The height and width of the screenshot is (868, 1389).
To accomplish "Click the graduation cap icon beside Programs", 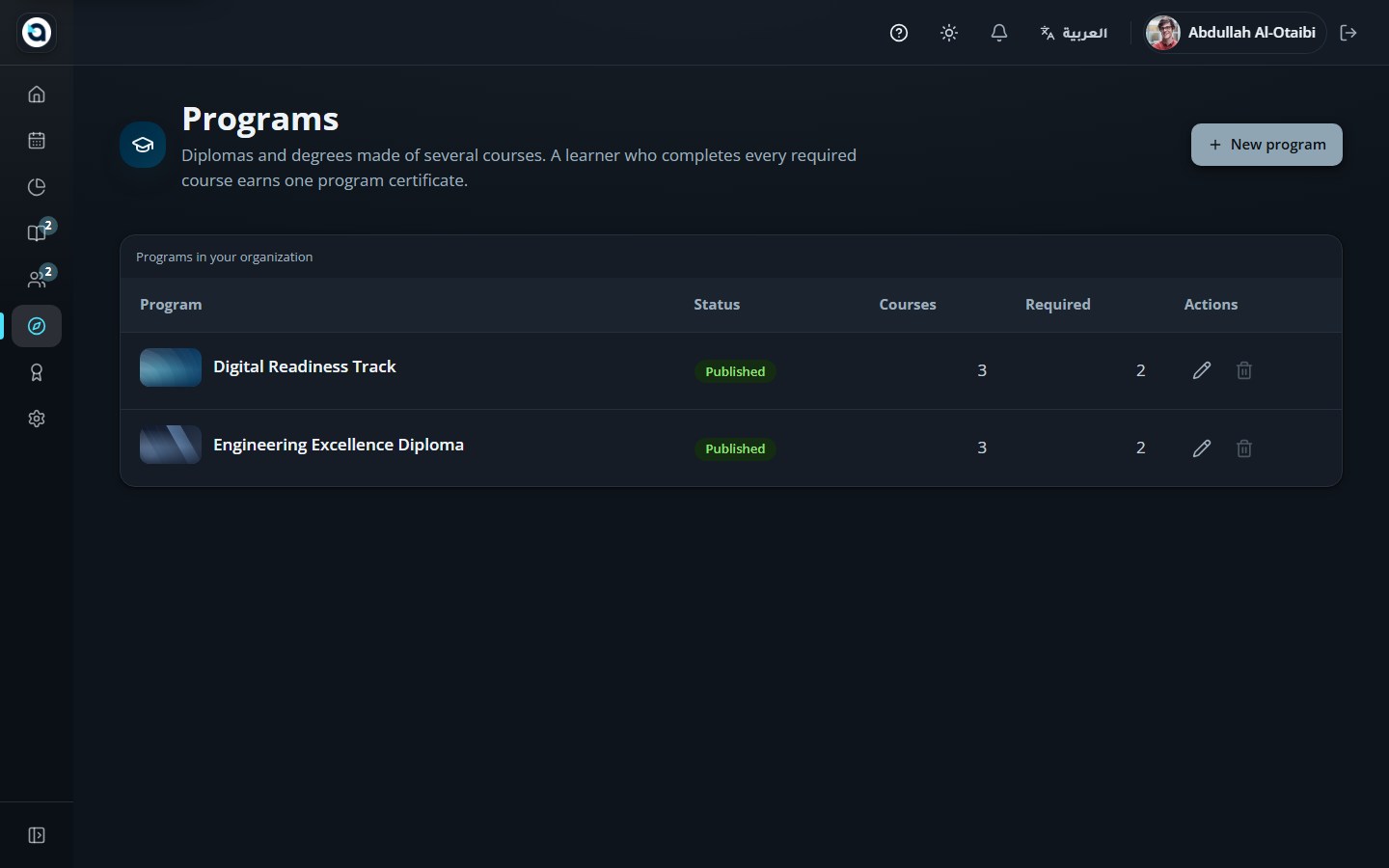I will (143, 145).
